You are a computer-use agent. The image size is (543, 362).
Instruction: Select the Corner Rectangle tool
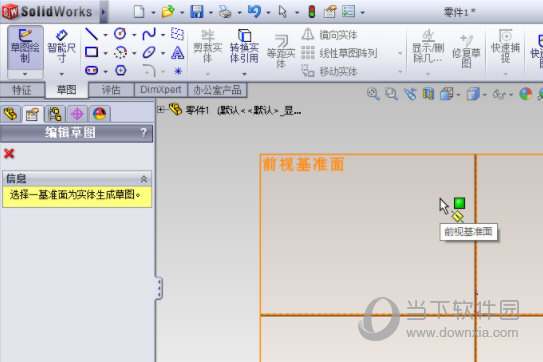(91, 52)
